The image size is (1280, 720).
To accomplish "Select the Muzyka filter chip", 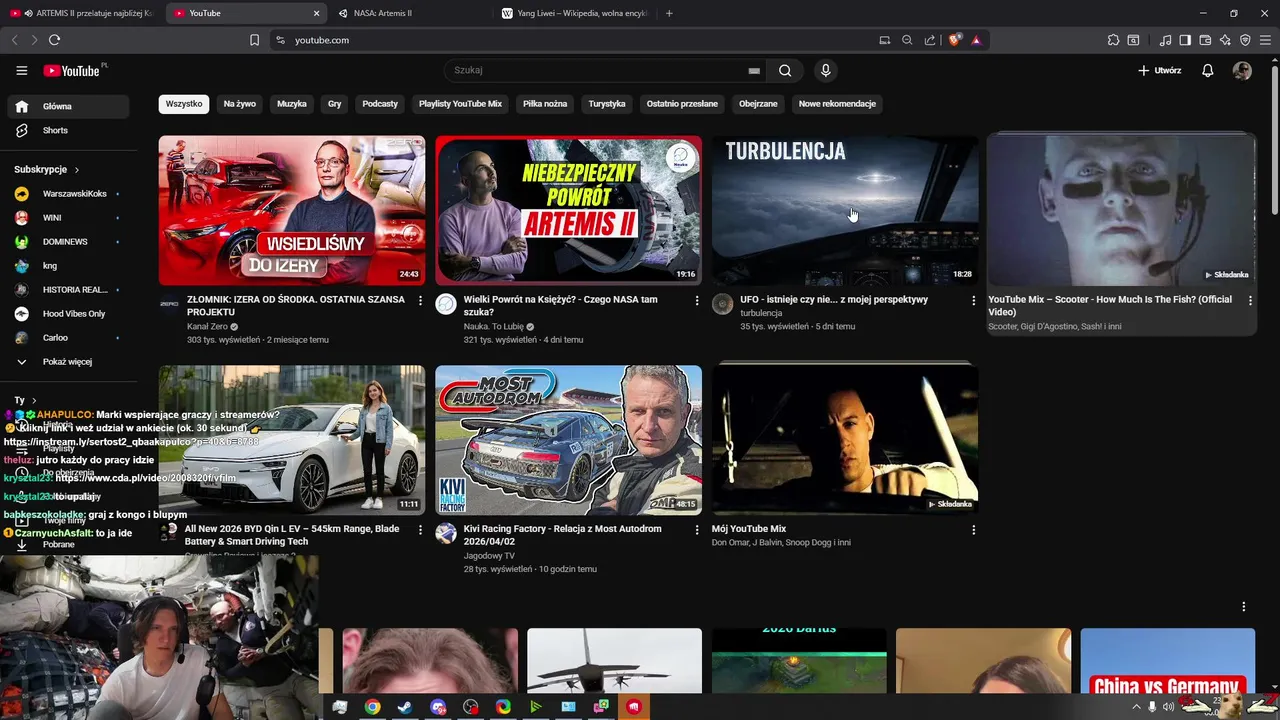I will 292,104.
